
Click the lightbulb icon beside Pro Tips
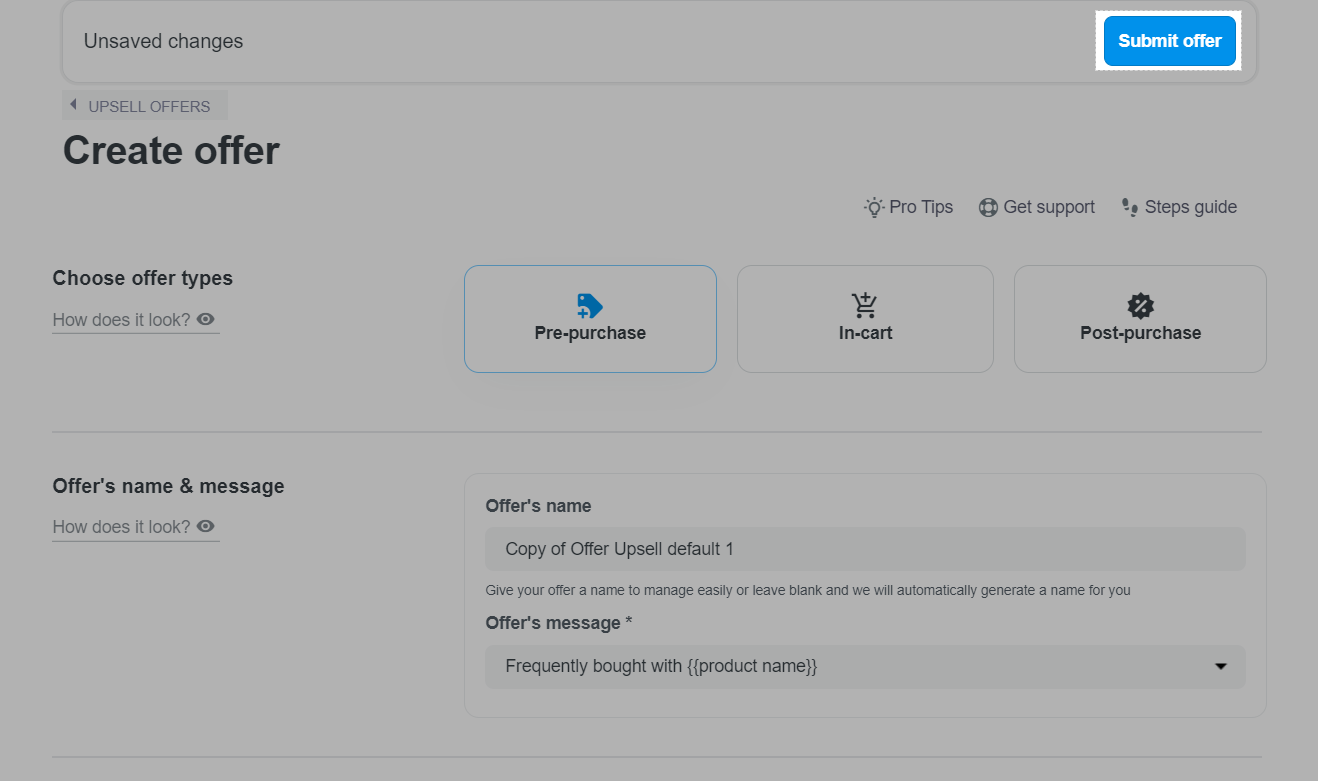(874, 207)
